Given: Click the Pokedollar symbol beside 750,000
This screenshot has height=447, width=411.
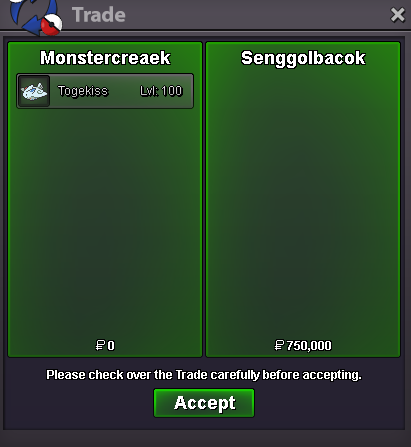Looking at the screenshot, I should click(x=279, y=345).
